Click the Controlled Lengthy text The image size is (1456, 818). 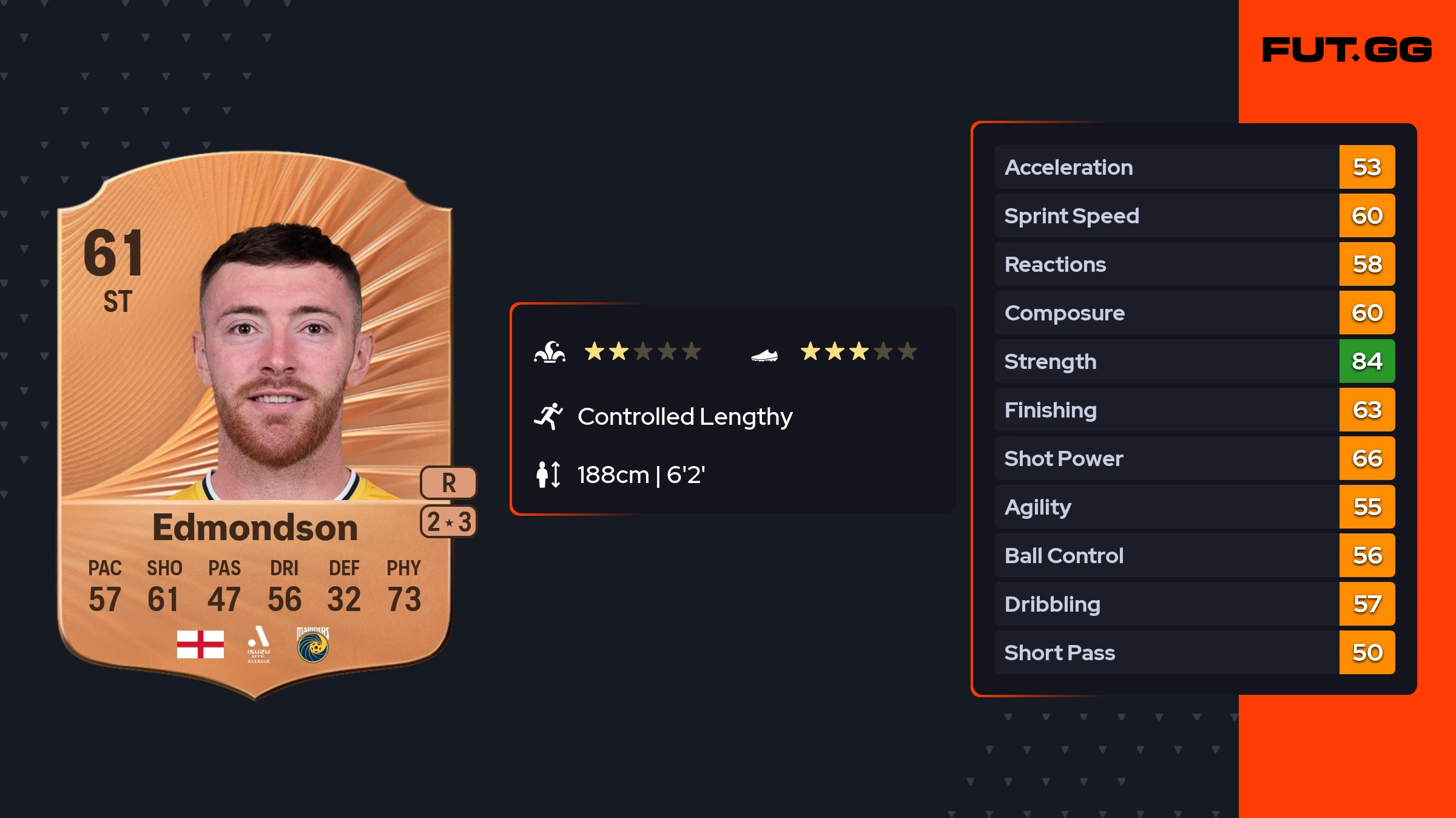click(x=685, y=417)
